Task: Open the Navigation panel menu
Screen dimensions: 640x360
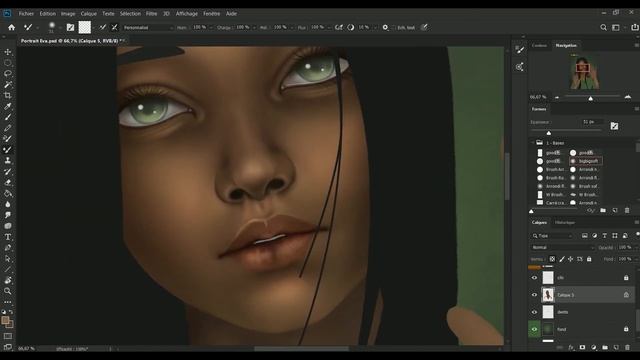Action: click(636, 45)
